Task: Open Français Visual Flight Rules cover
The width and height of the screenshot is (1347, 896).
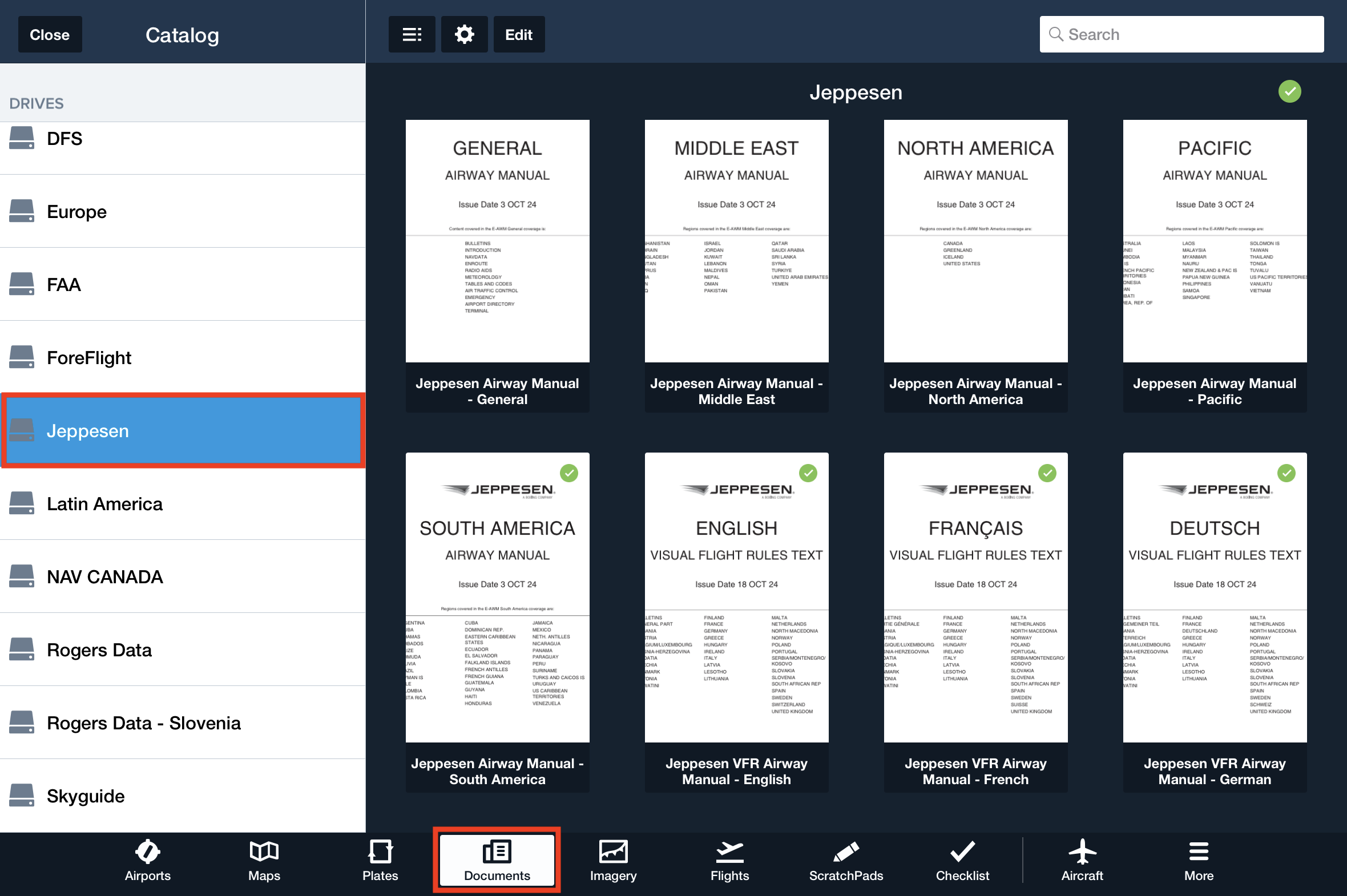Action: (975, 598)
